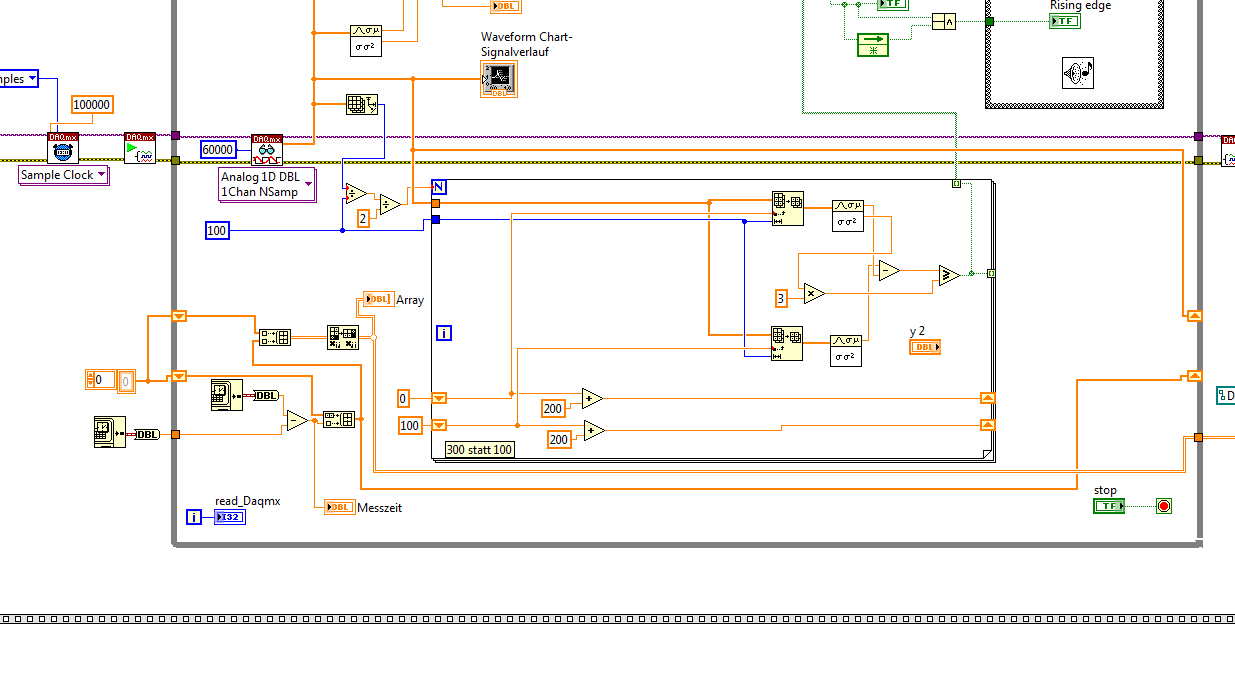Viewport: 1235px width, 688px height.
Task: Open the Sample Clock polymorphic selector
Action: coord(63,175)
